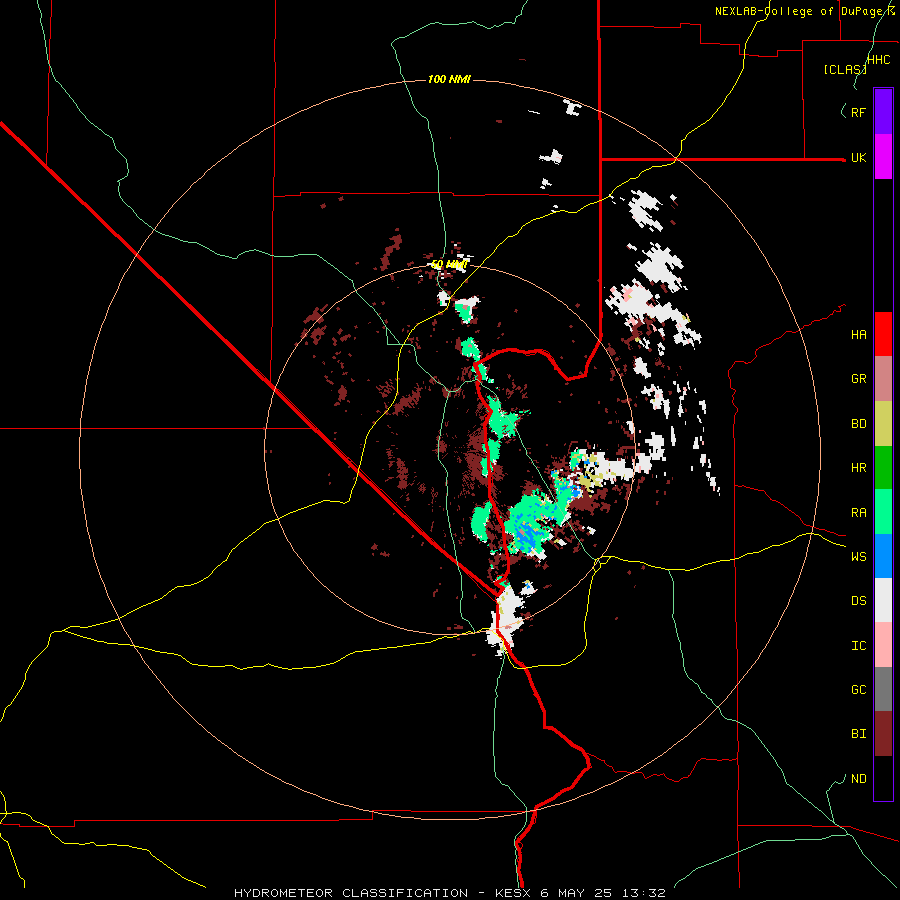Image resolution: width=900 pixels, height=900 pixels.
Task: Click the [CLAS] legend heading
Action: click(845, 69)
